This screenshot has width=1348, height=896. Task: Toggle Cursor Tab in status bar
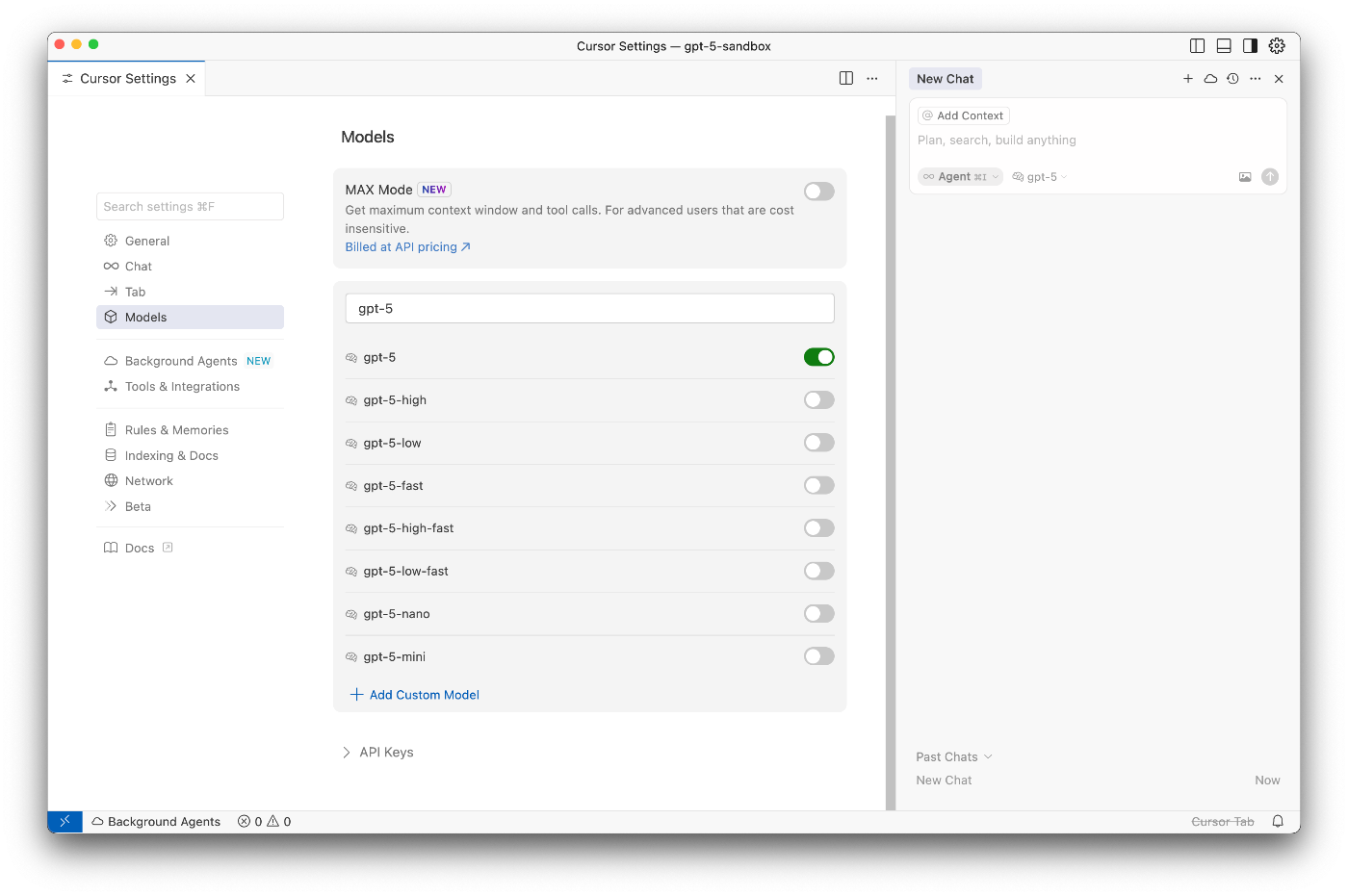tap(1223, 822)
